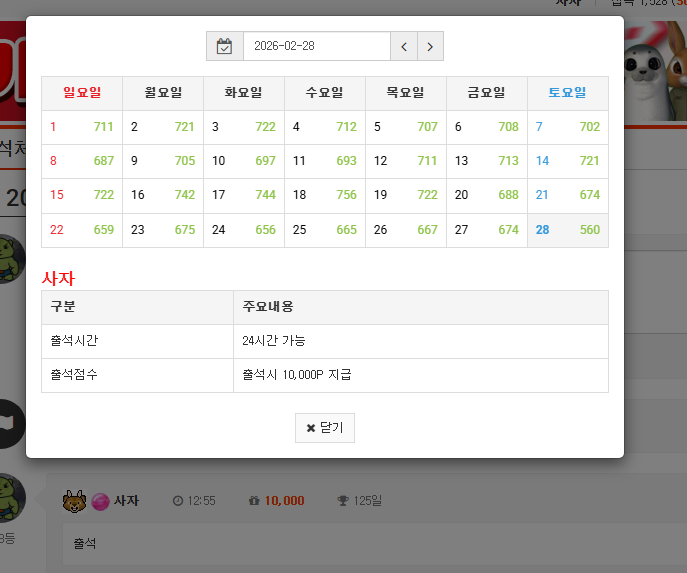Select day 22 on Sunday column
The image size is (687, 573).
81,230
